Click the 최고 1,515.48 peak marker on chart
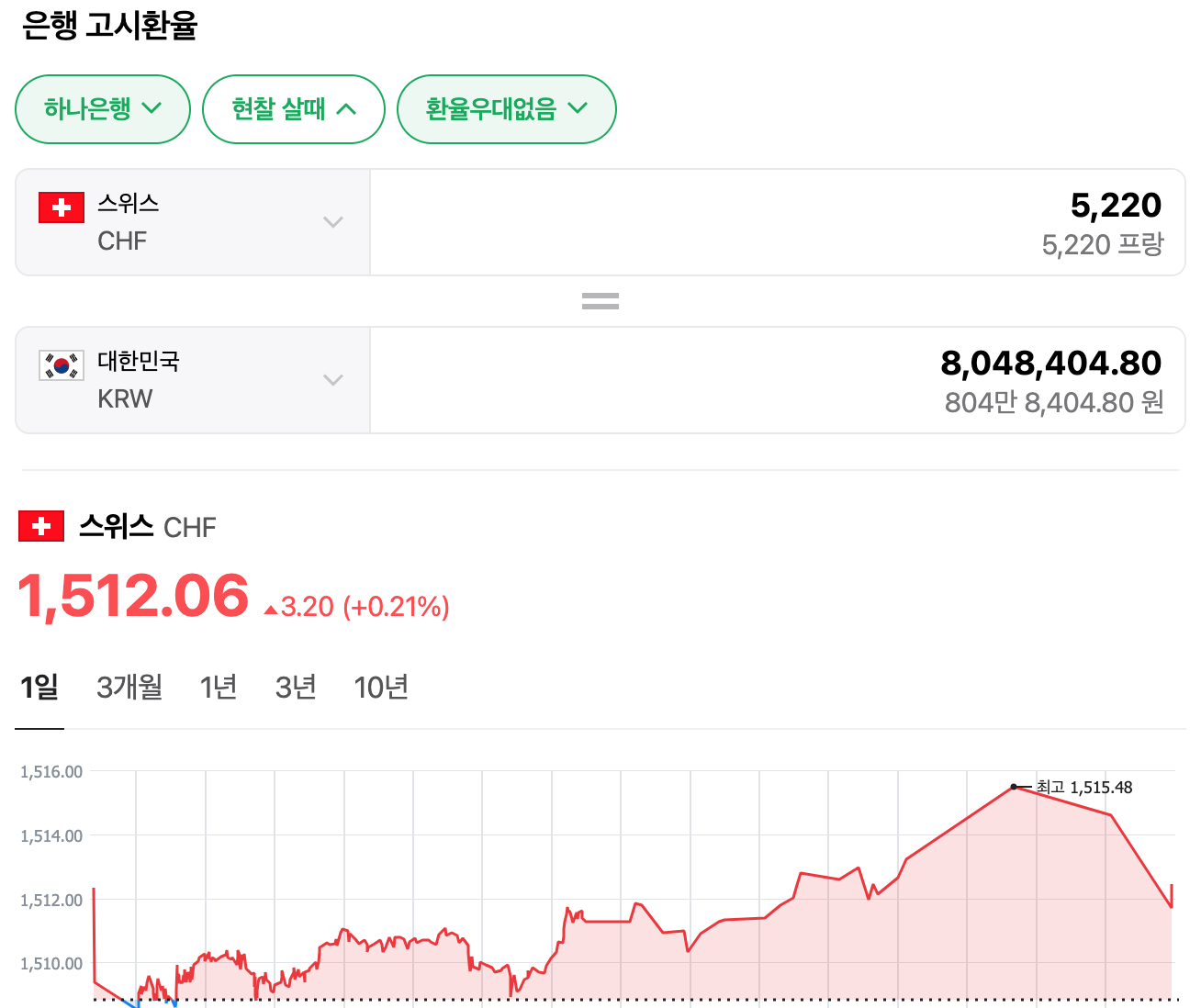The width and height of the screenshot is (1201, 1008). pyautogui.click(x=1014, y=787)
